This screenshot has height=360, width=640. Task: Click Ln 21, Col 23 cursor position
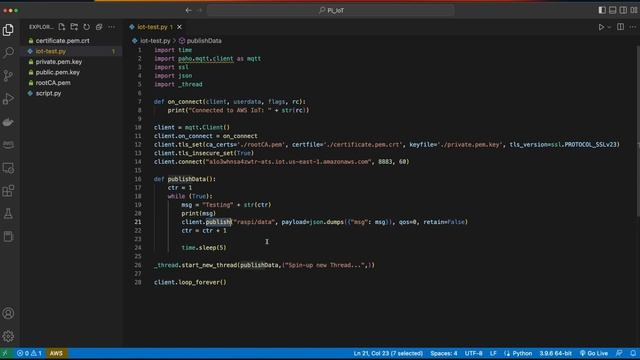coord(388,353)
